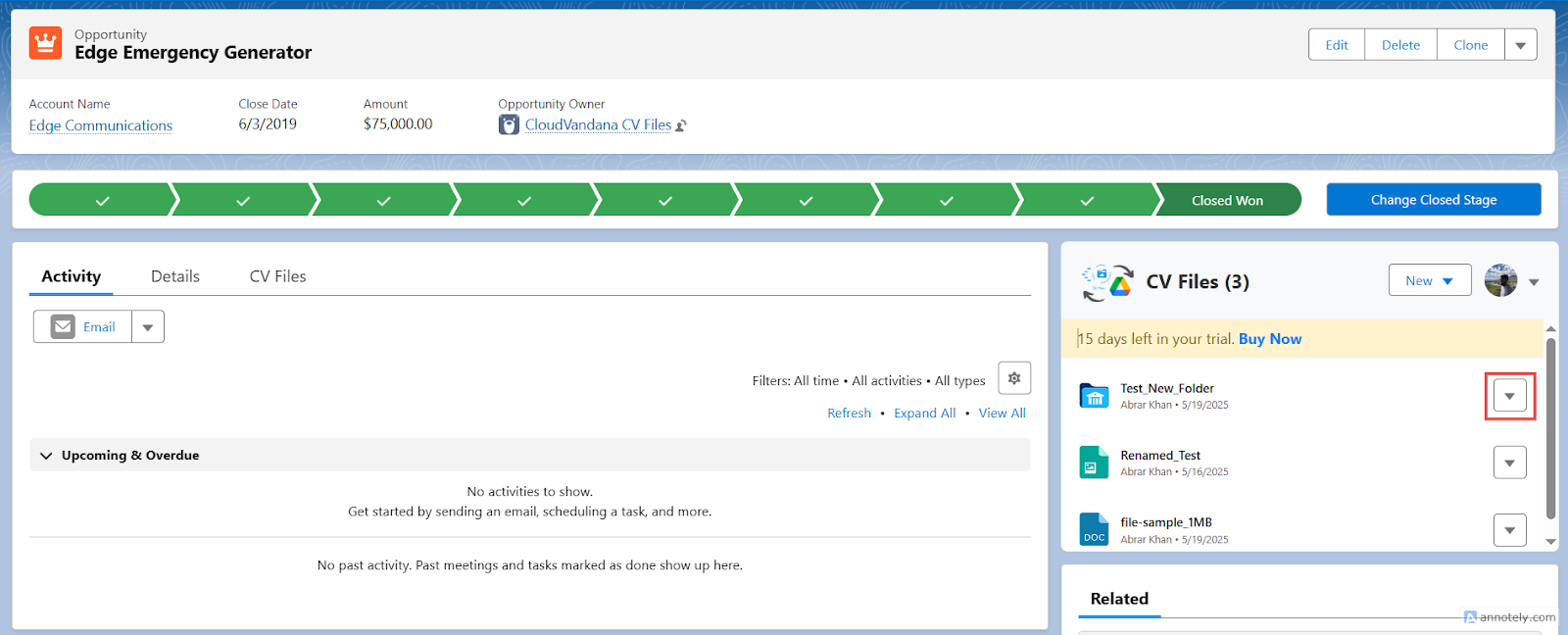Click the Test_New_Folder file name
Screen dimensions: 1568x635
point(1167,389)
